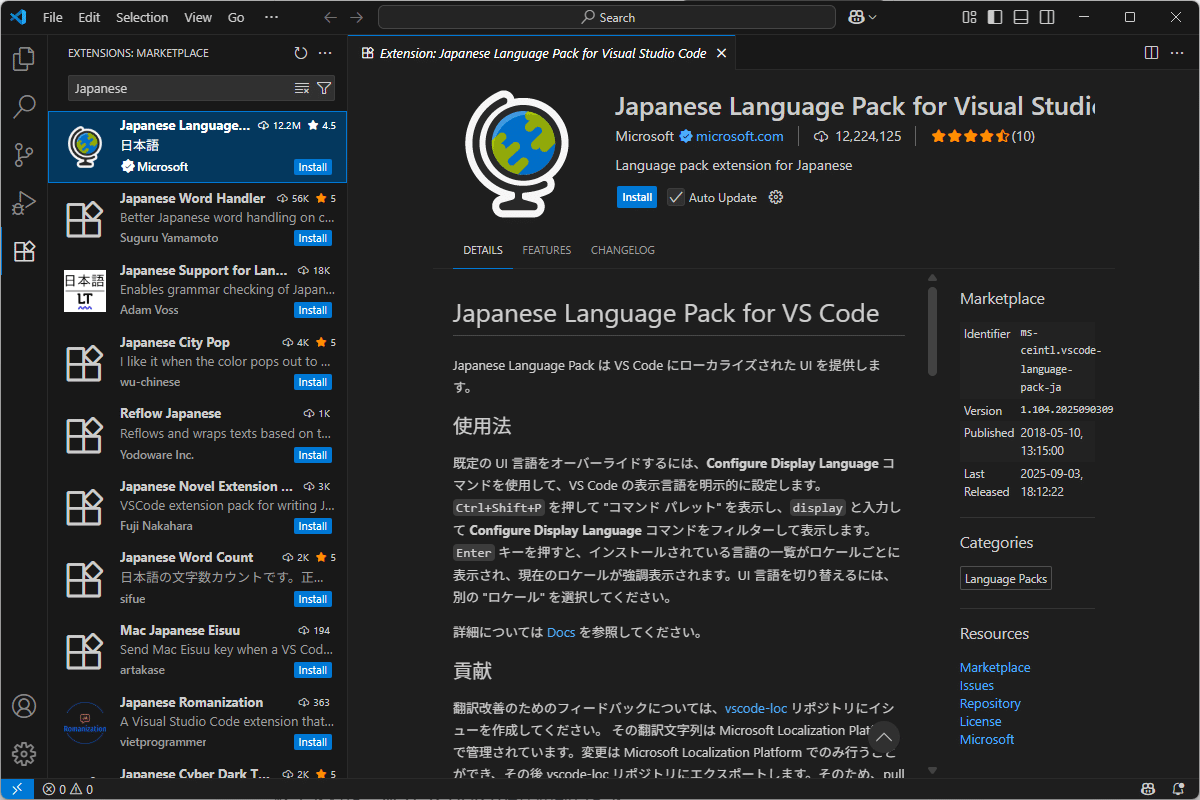Open the Extensions view More Actions menu

324,53
